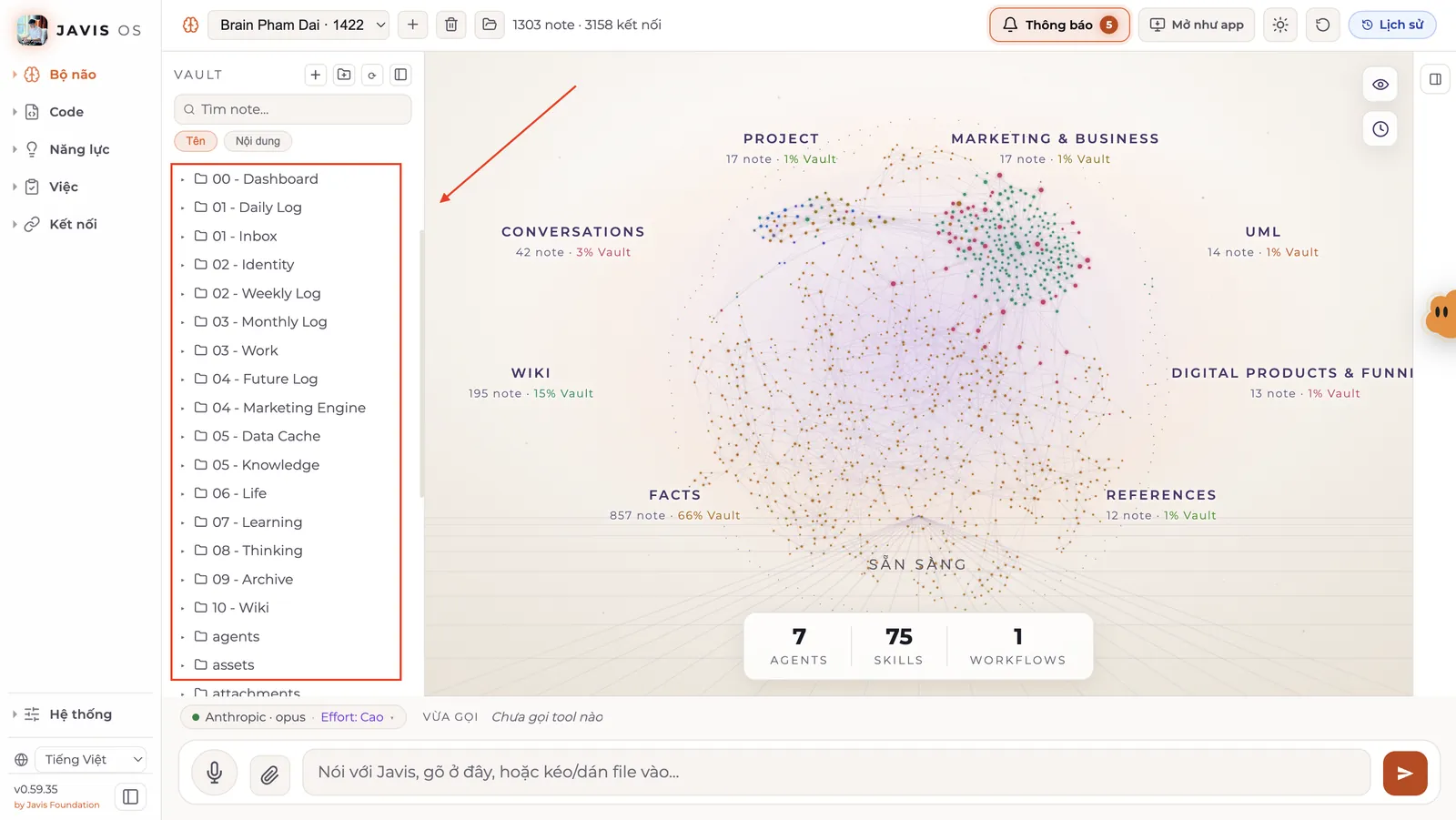Open the Việc menu item
The height and width of the screenshot is (820, 1456).
click(x=64, y=187)
